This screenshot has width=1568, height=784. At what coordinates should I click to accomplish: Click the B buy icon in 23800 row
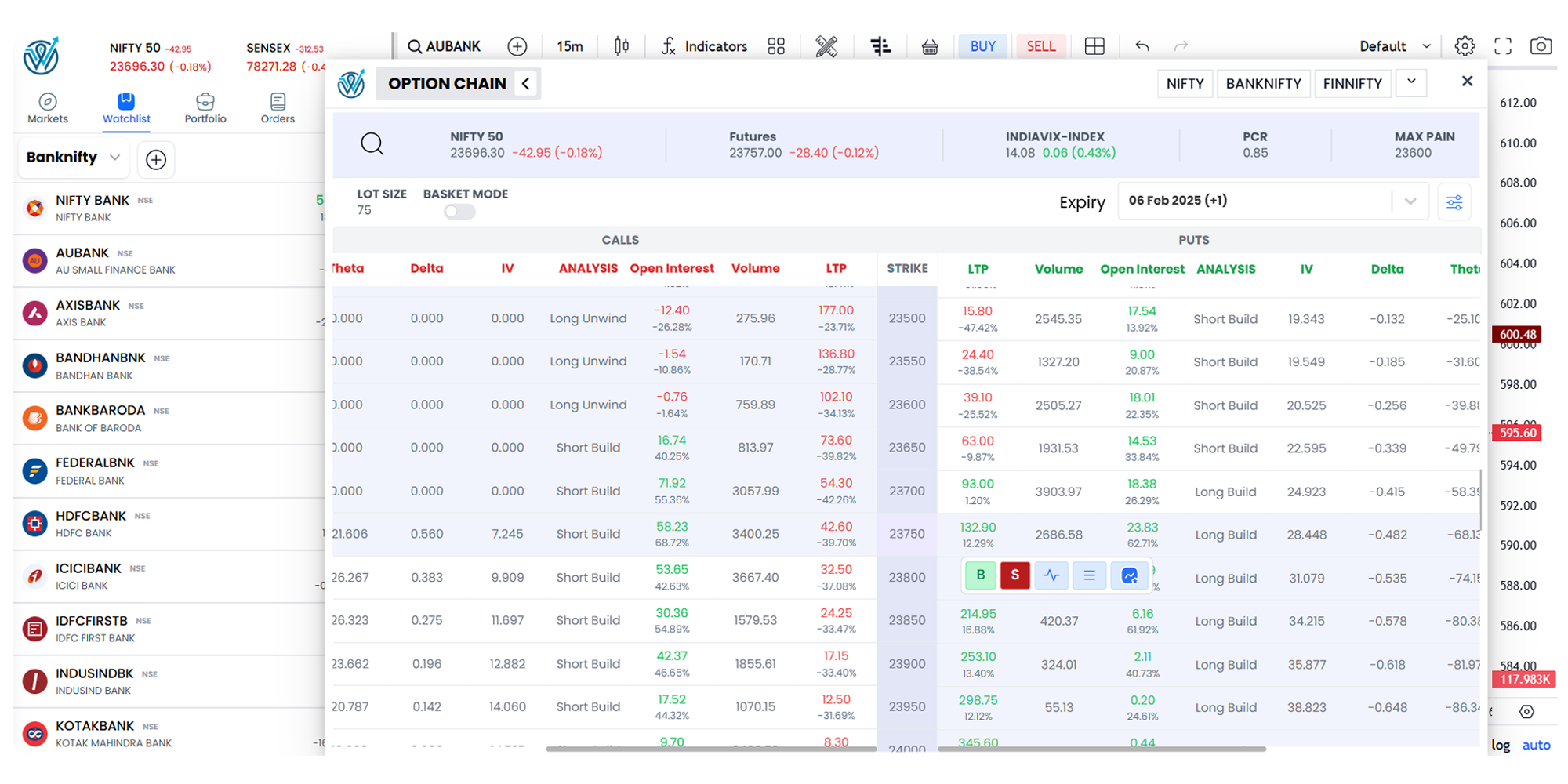[980, 575]
